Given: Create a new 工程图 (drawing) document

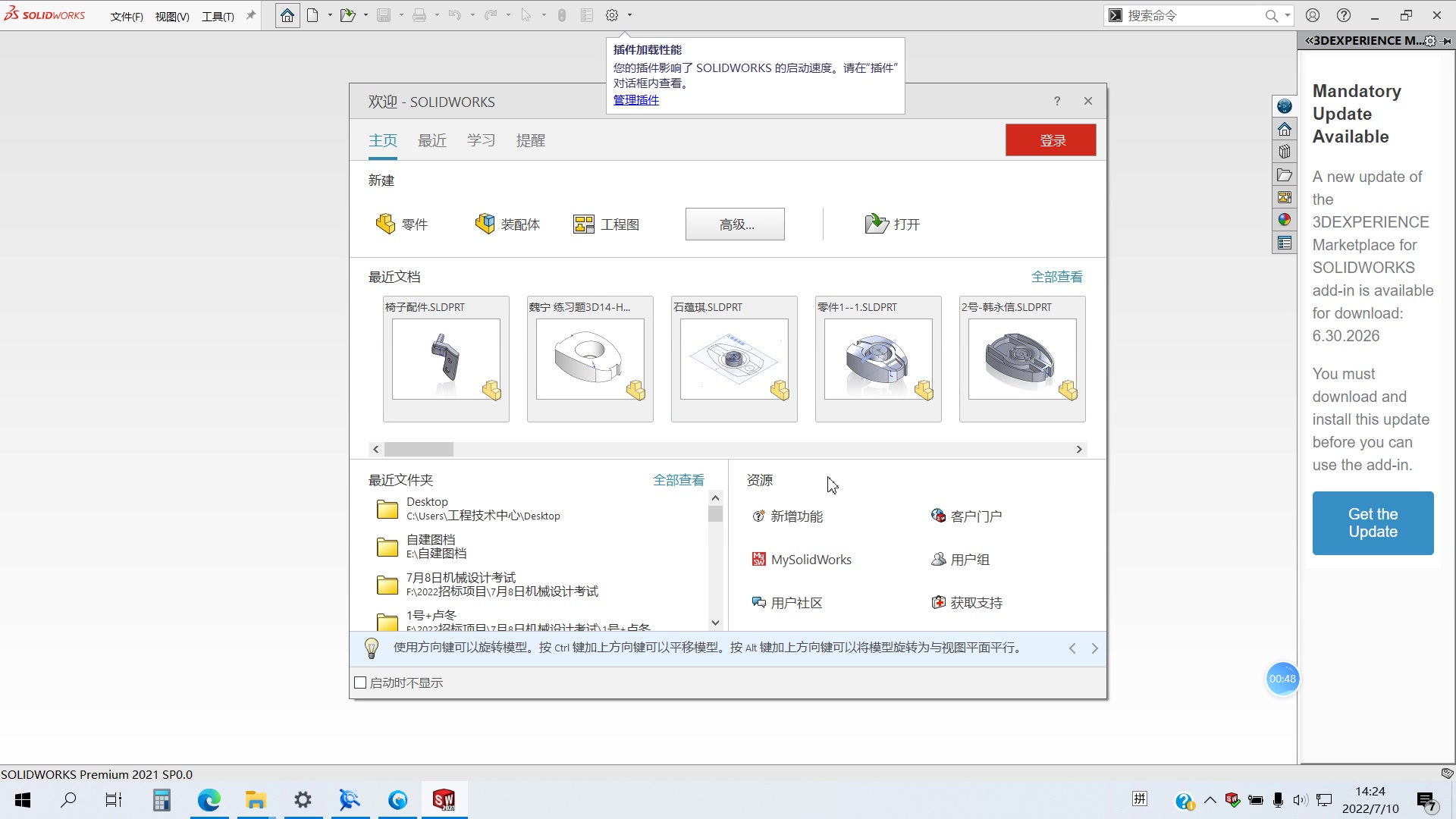Looking at the screenshot, I should (606, 223).
